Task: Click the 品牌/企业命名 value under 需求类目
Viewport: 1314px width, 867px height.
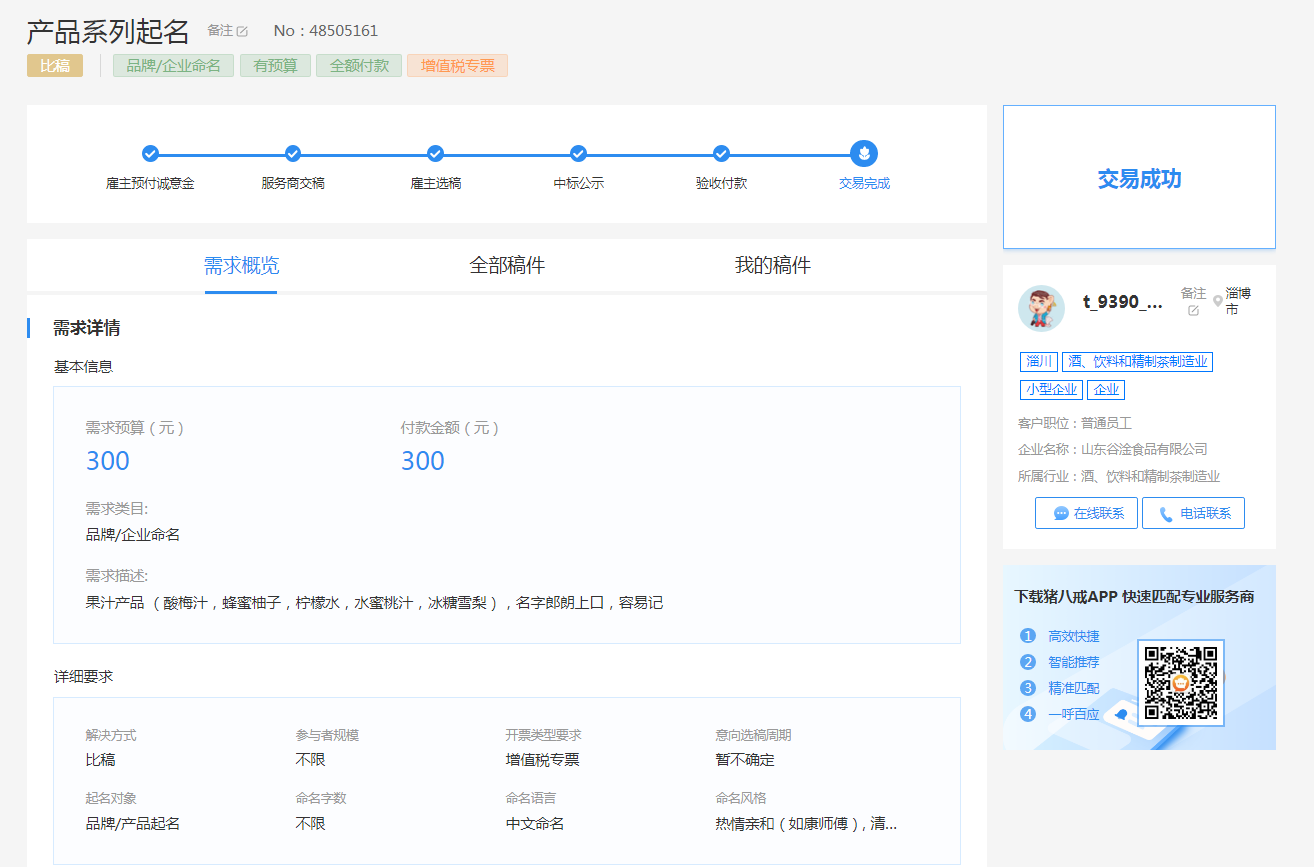Action: click(x=133, y=535)
